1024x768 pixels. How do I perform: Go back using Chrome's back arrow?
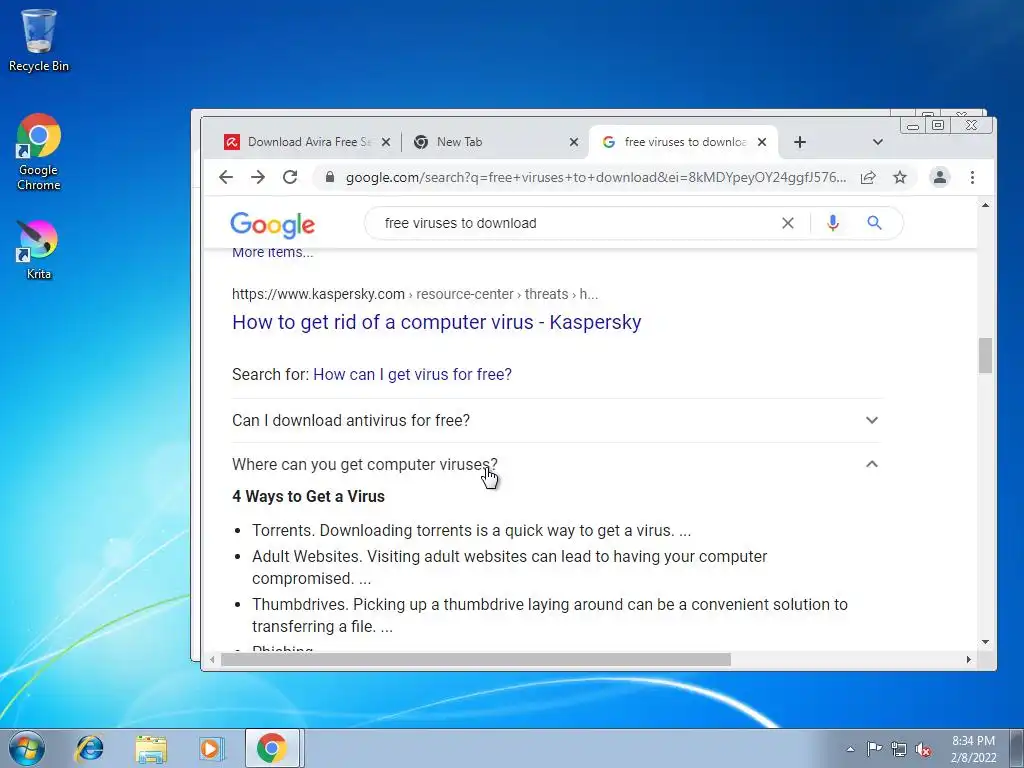pyautogui.click(x=226, y=177)
